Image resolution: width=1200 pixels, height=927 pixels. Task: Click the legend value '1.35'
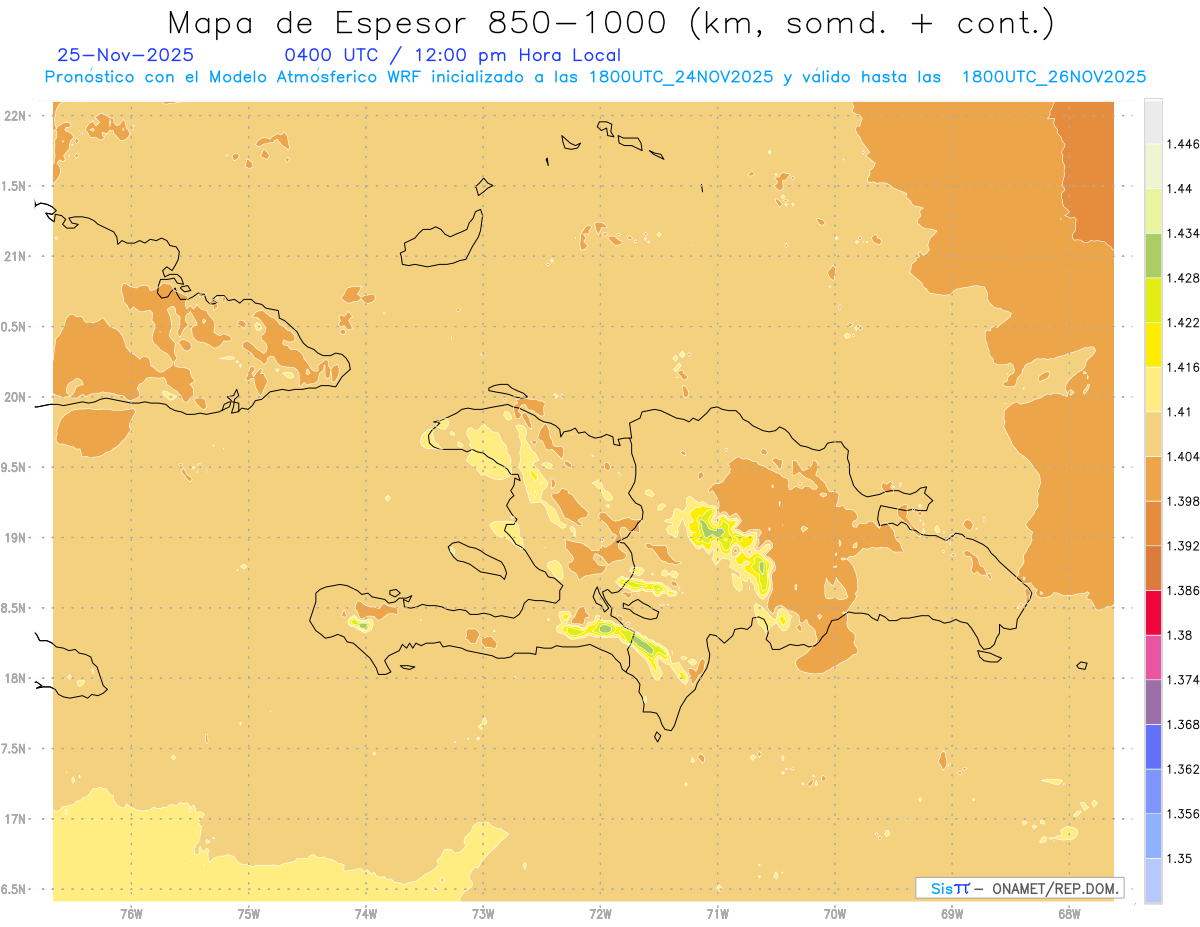tap(1180, 858)
